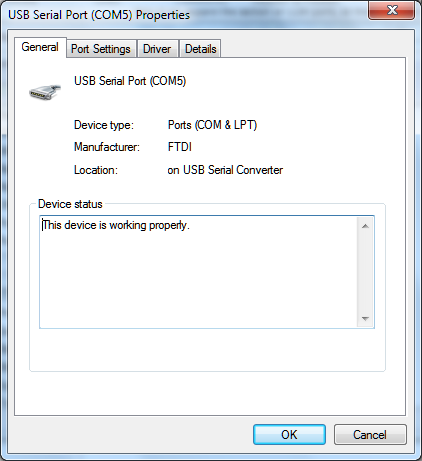Screen dimensions: 422x461
Task: Switch to the Port Settings tab
Action: coord(101,49)
